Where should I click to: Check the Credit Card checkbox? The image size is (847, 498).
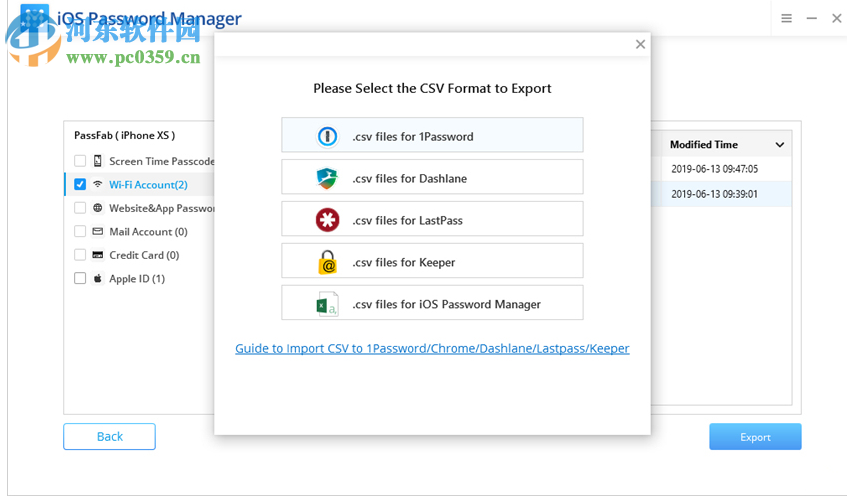[x=80, y=255]
